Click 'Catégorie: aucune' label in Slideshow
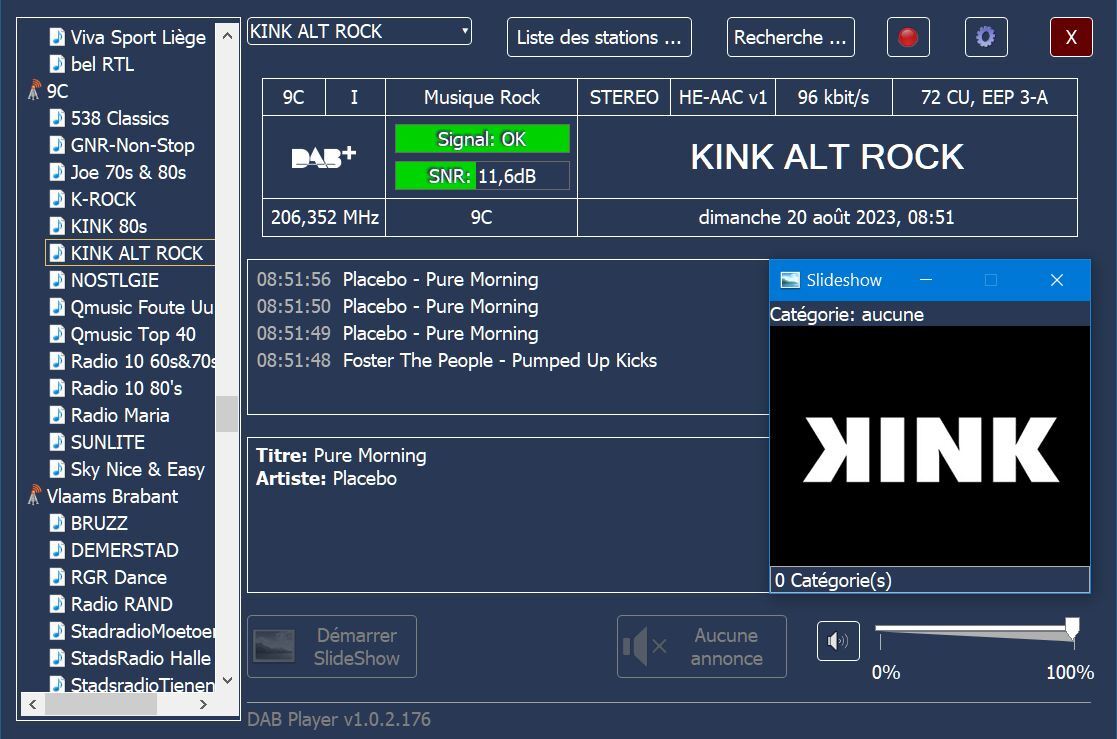Screen dimensions: 1117x739 847,314
